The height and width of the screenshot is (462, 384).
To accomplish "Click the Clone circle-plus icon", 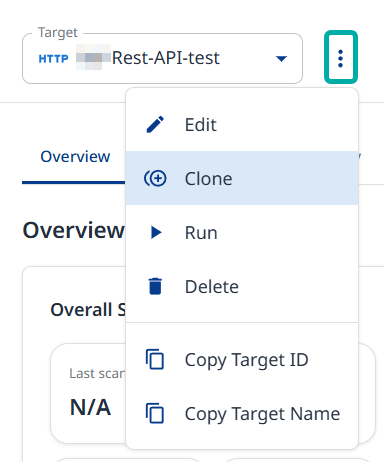I will tap(155, 178).
